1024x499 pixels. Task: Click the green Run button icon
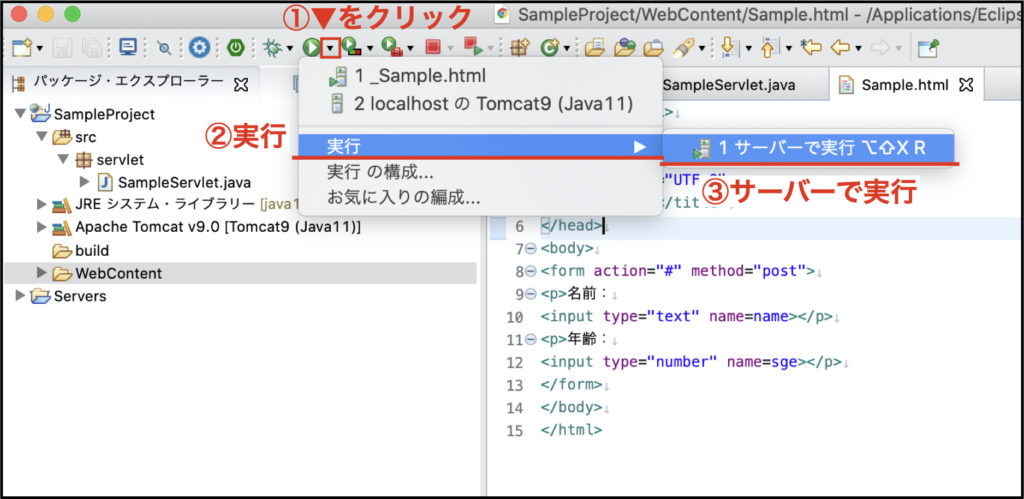pyautogui.click(x=312, y=47)
